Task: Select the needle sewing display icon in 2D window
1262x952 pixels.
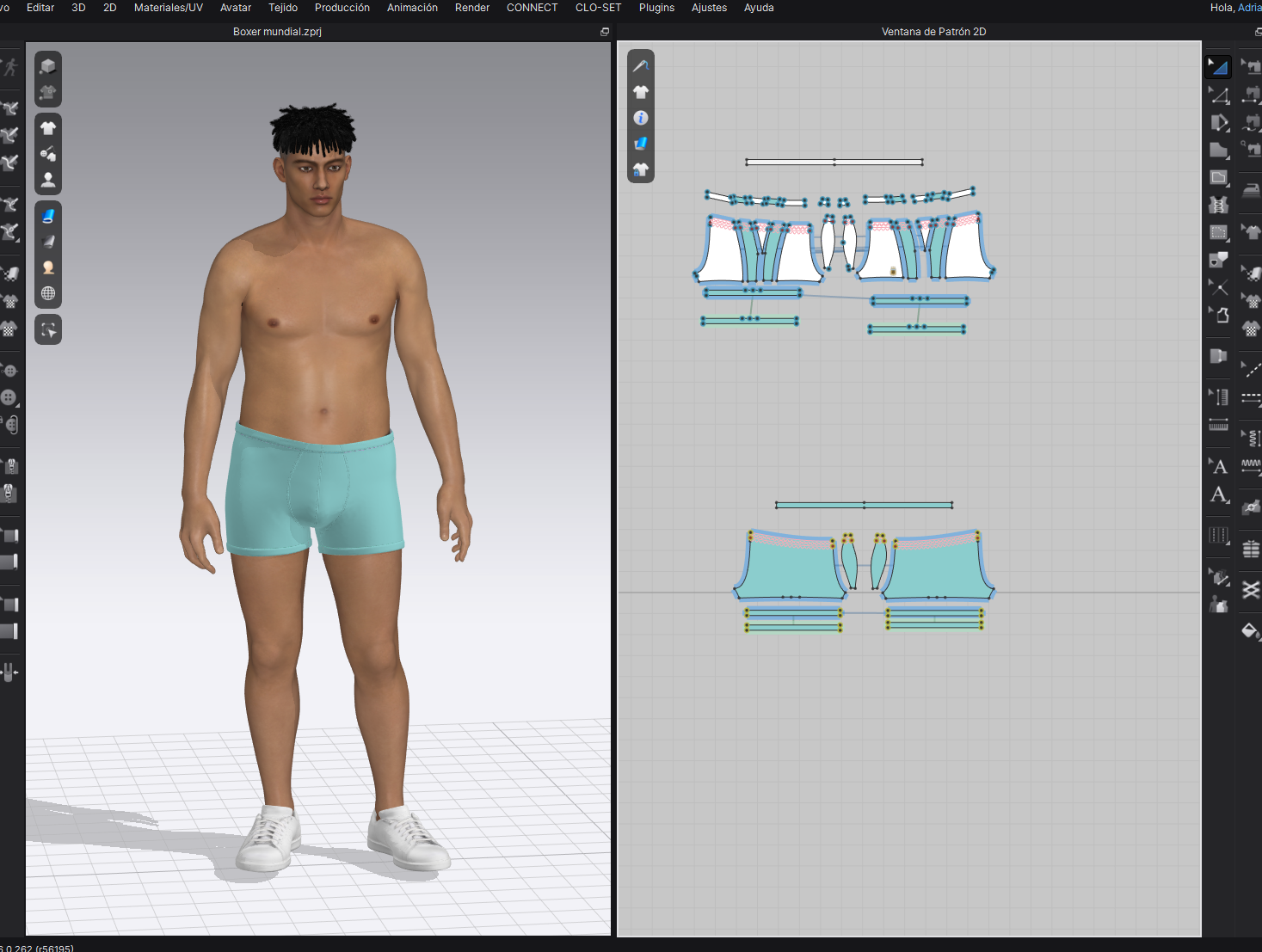Action: coord(641,65)
